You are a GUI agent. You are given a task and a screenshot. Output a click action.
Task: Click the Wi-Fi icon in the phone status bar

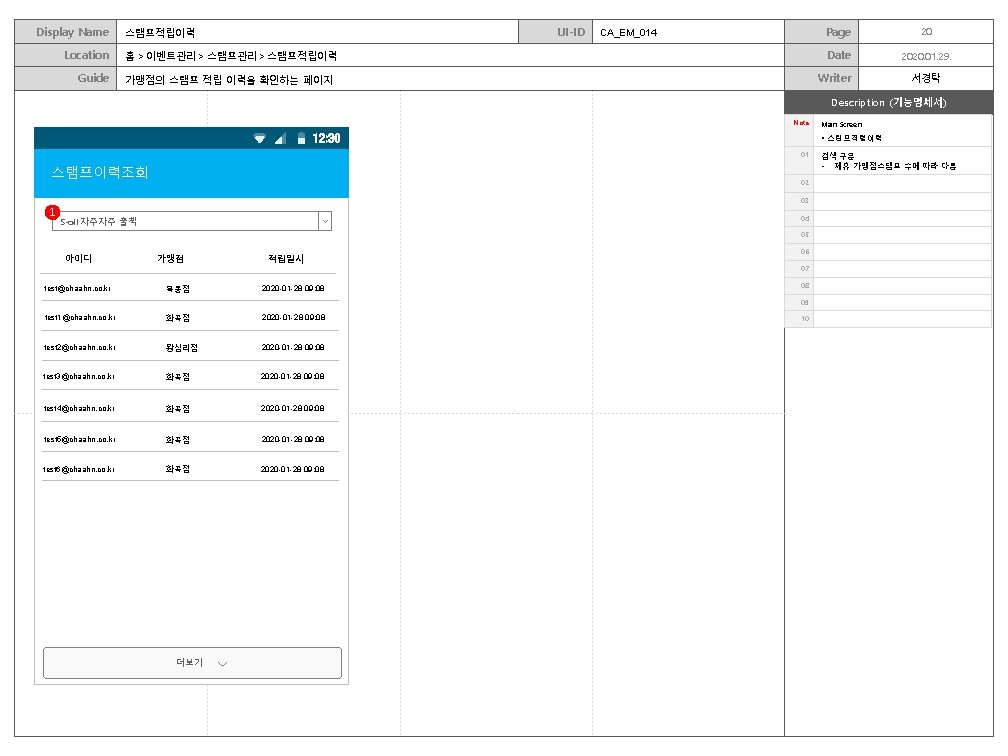tap(260, 138)
